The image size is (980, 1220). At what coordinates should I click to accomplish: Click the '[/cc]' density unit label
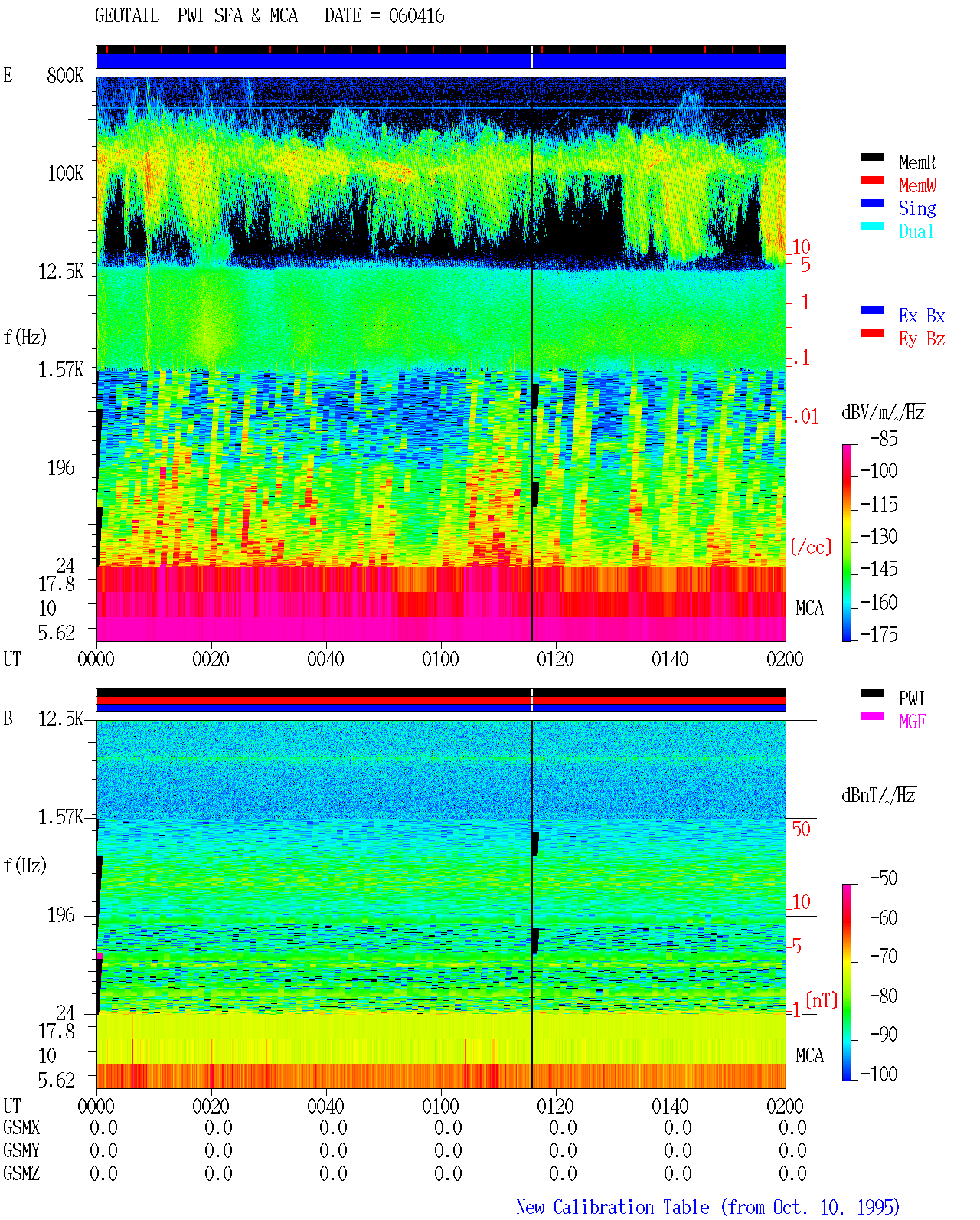tap(811, 547)
